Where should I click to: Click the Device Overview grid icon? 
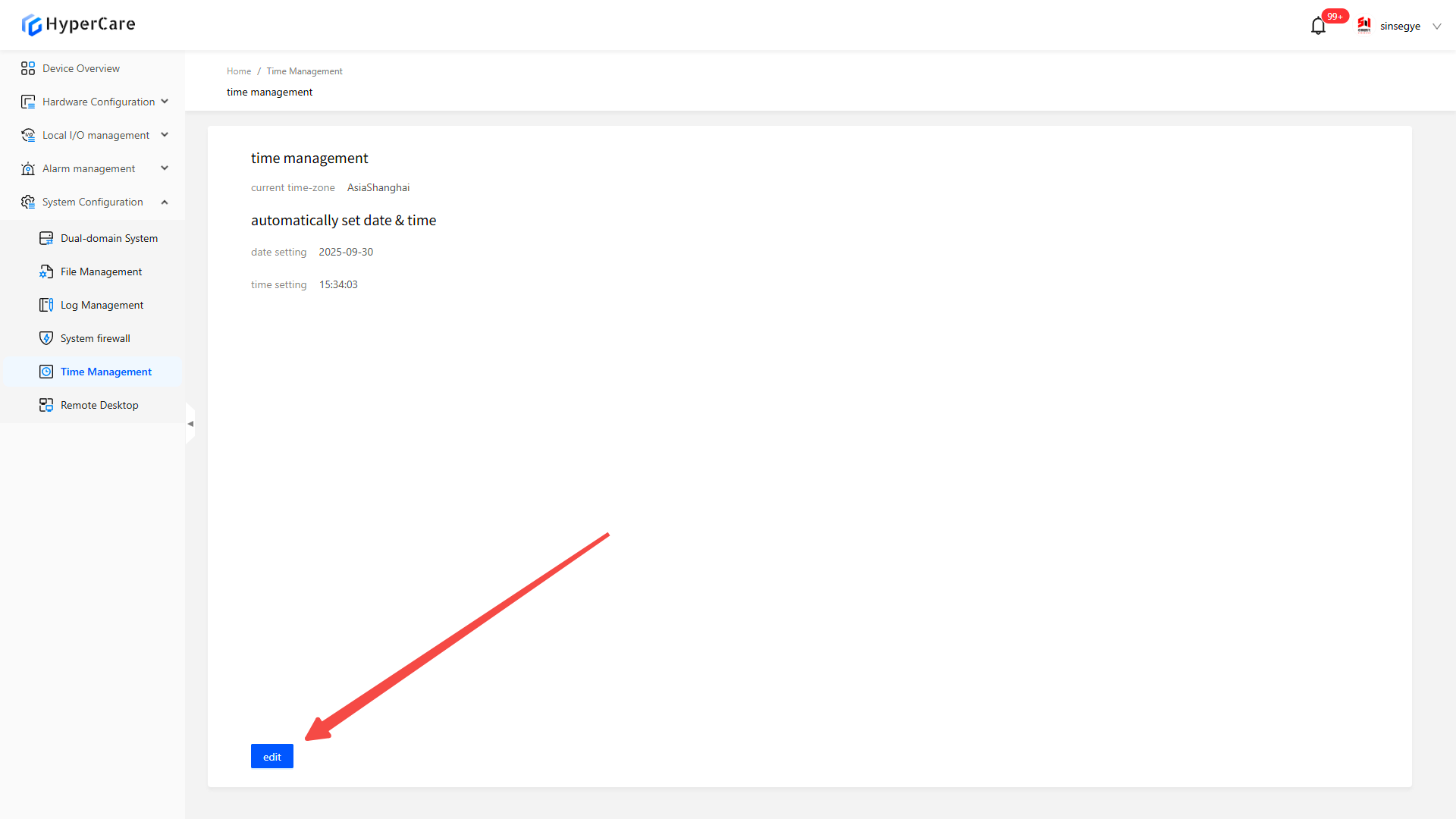tap(28, 68)
